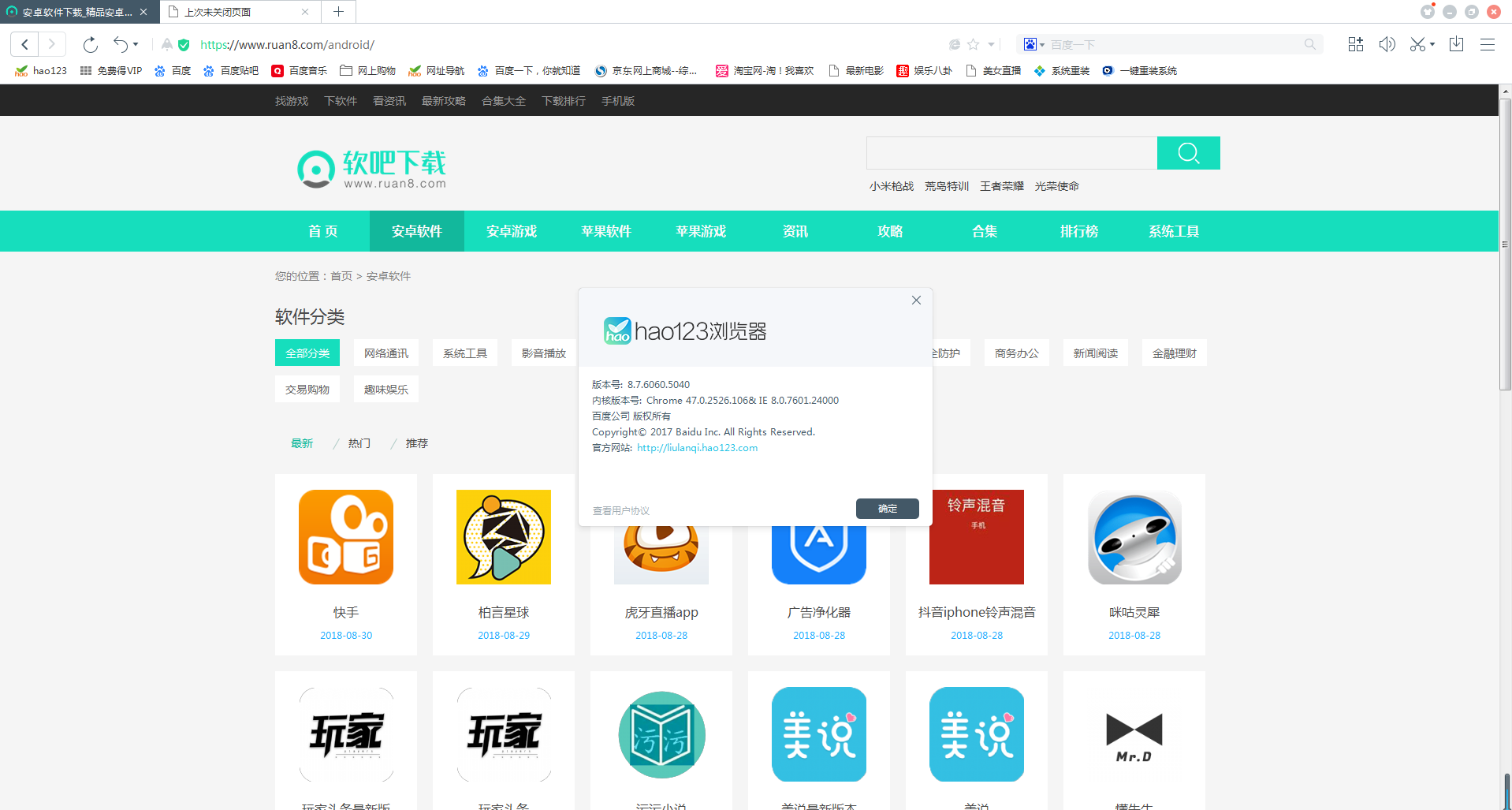Viewport: 1512px width, 810px height.
Task: Click 下载排行 in the top black bar
Action: [x=564, y=101]
